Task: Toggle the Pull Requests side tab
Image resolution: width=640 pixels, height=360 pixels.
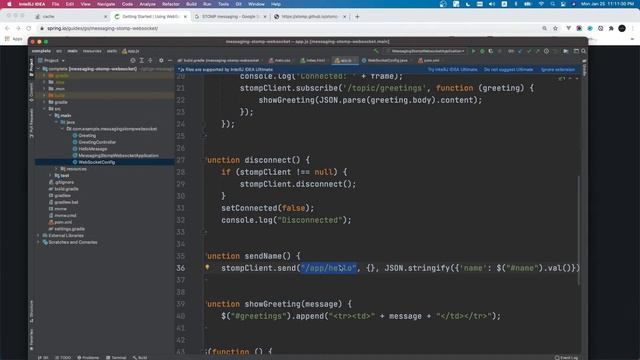Action: [31, 123]
